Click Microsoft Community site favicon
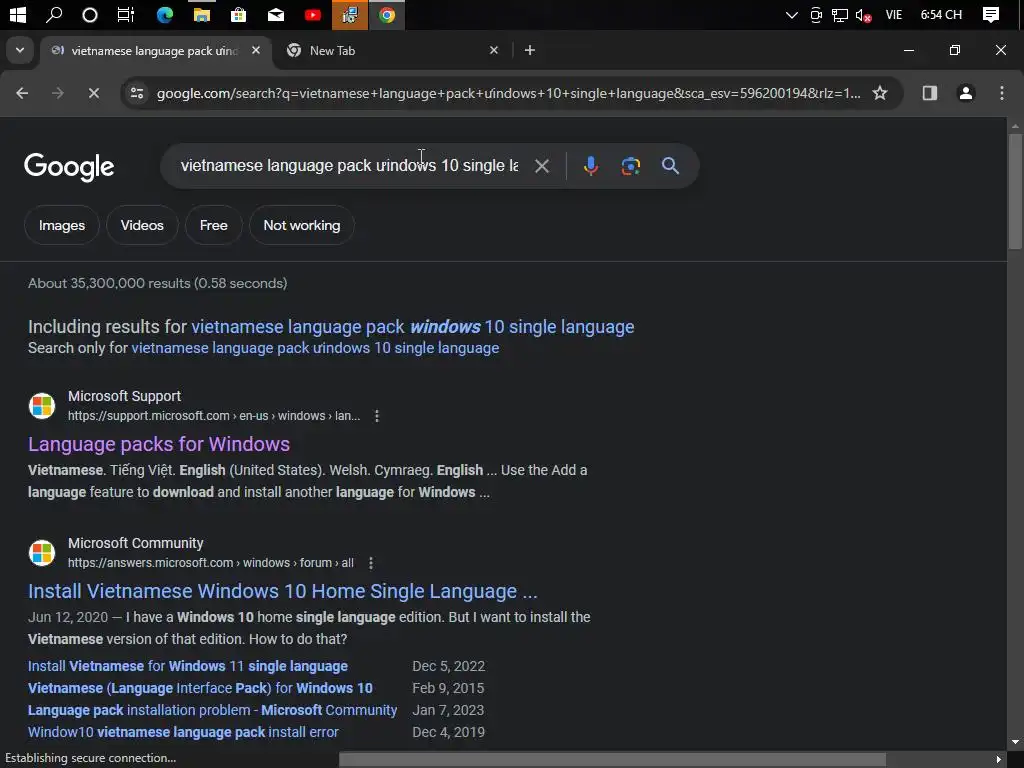 (42, 552)
